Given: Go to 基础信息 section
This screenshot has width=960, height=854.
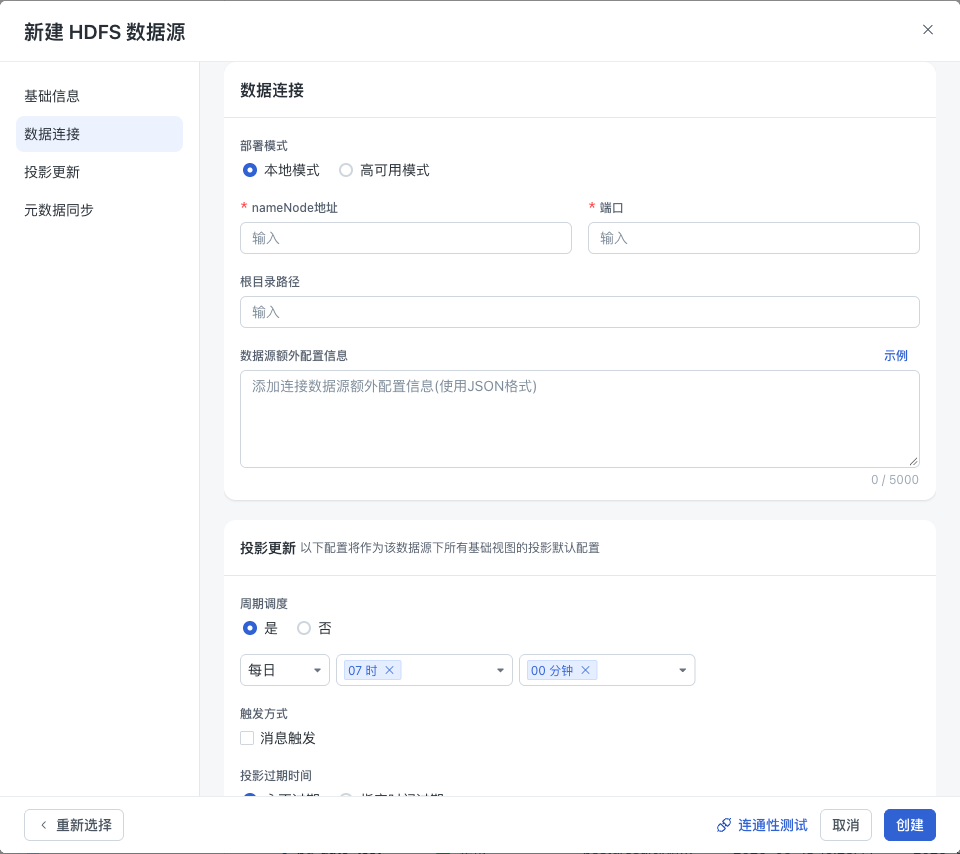Looking at the screenshot, I should pos(99,96).
